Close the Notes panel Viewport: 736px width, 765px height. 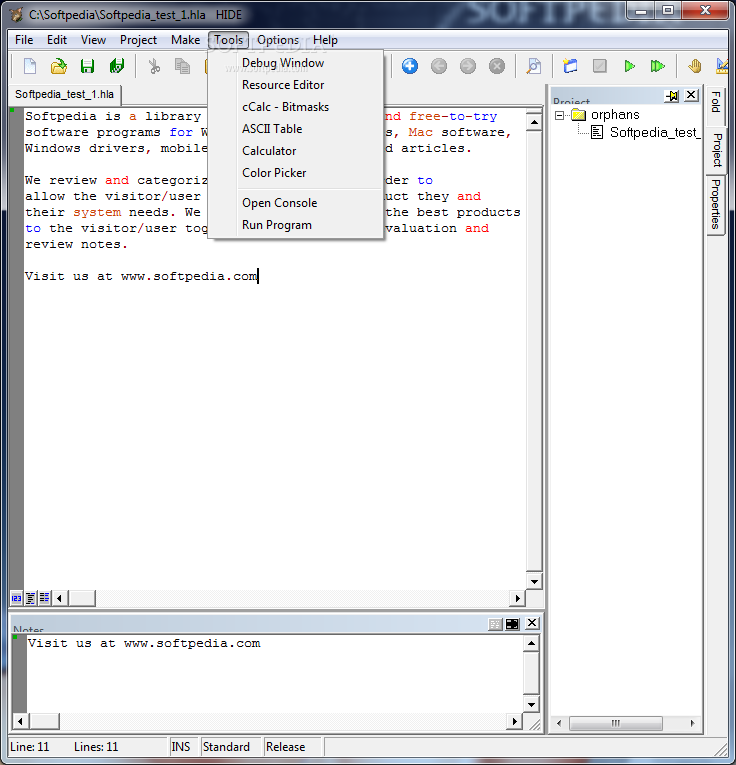532,623
